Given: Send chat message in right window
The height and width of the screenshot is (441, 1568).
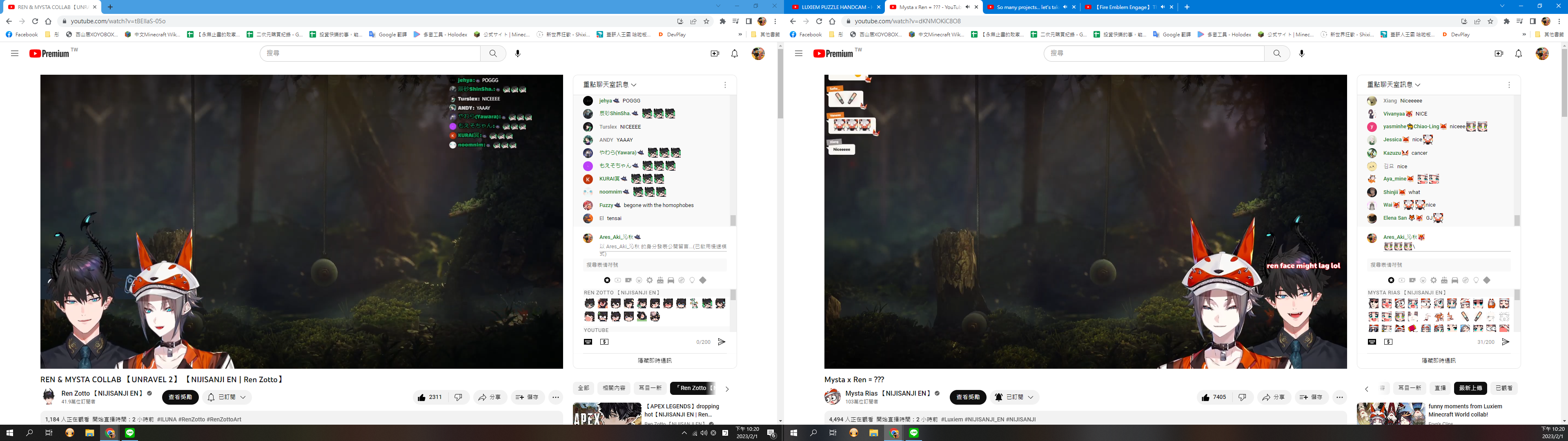Looking at the screenshot, I should point(1505,342).
